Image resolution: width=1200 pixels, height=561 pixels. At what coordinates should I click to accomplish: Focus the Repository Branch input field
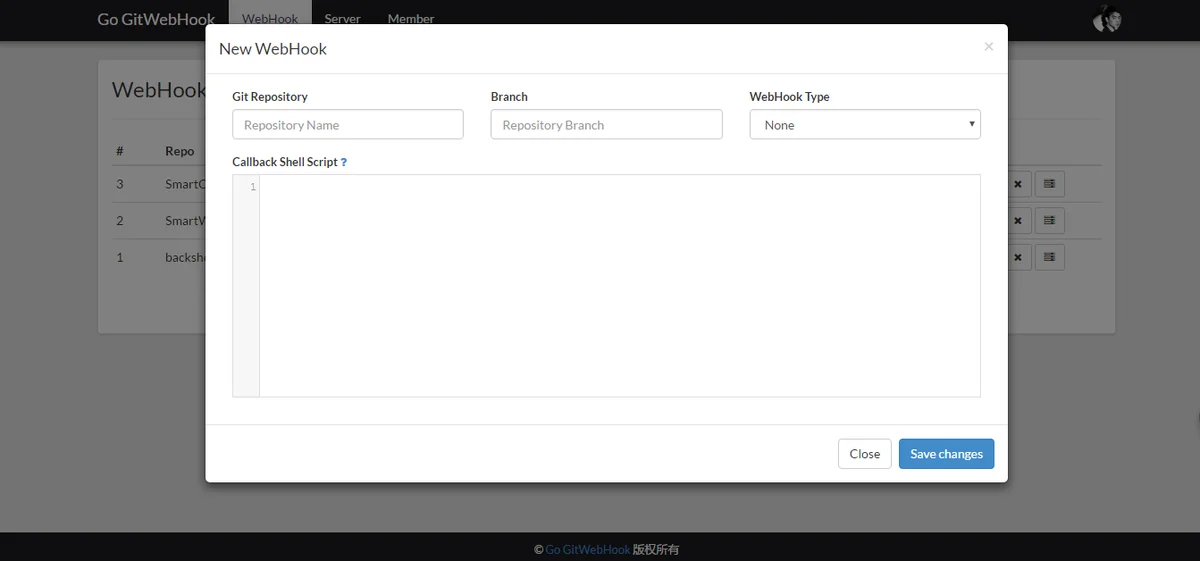point(606,125)
